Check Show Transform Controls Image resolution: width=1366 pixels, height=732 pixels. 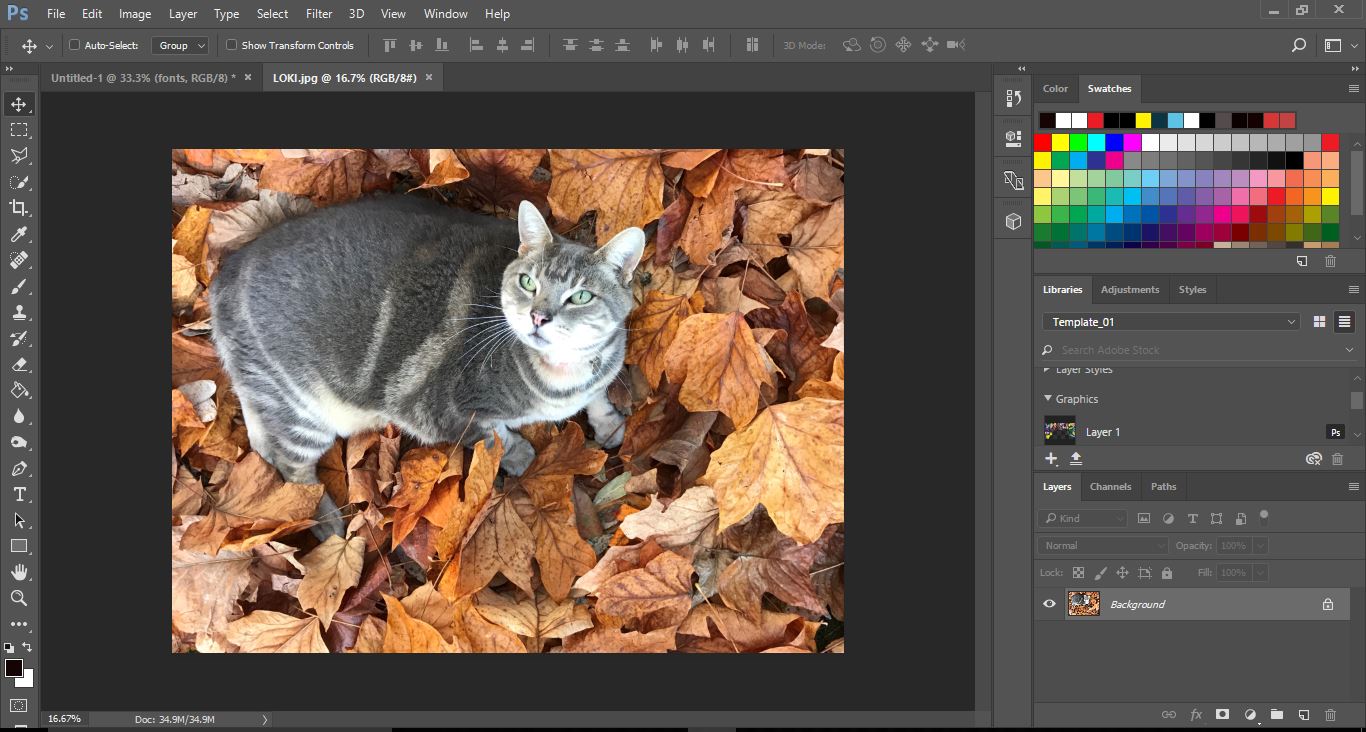231,45
